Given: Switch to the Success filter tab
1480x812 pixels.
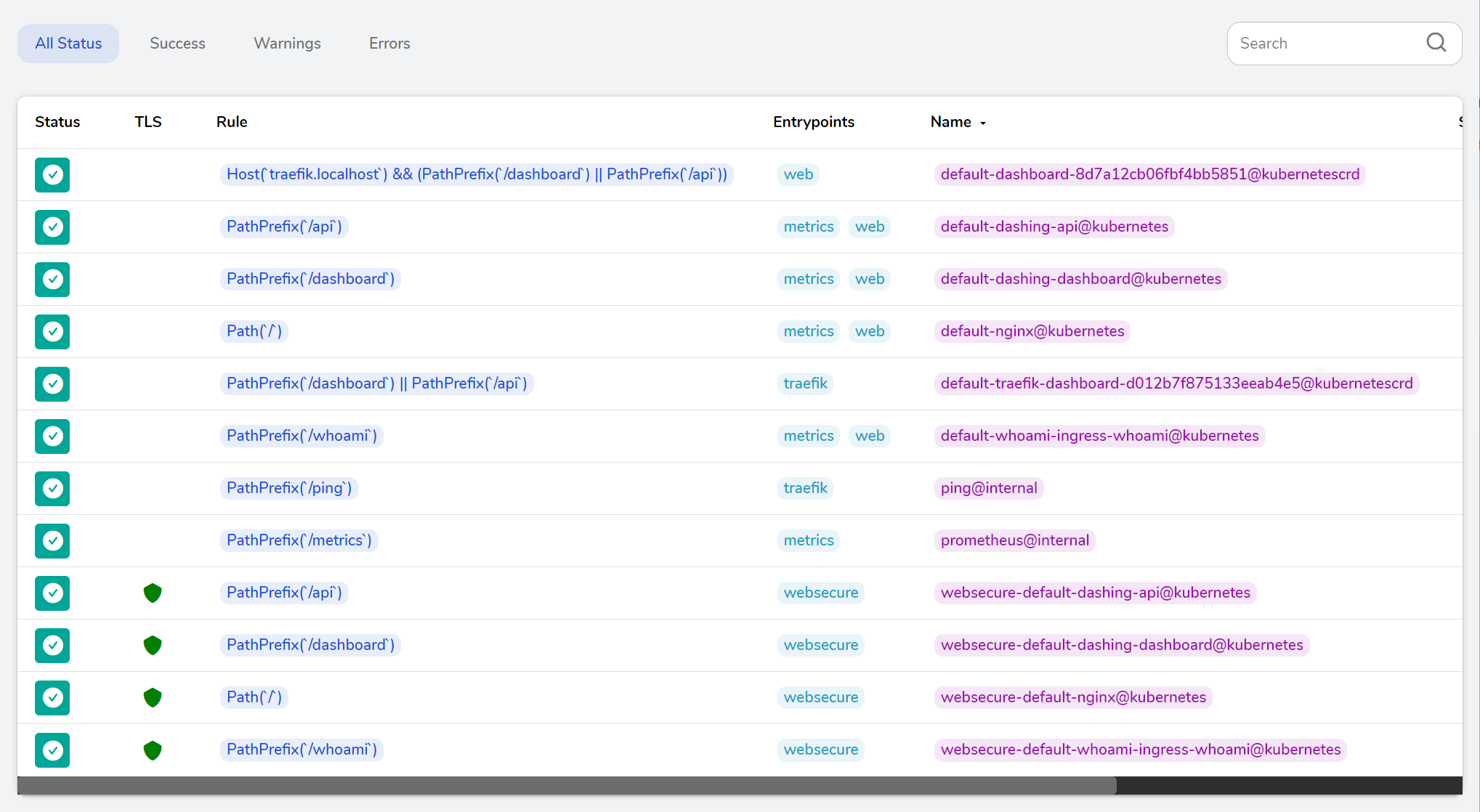Looking at the screenshot, I should tap(177, 44).
